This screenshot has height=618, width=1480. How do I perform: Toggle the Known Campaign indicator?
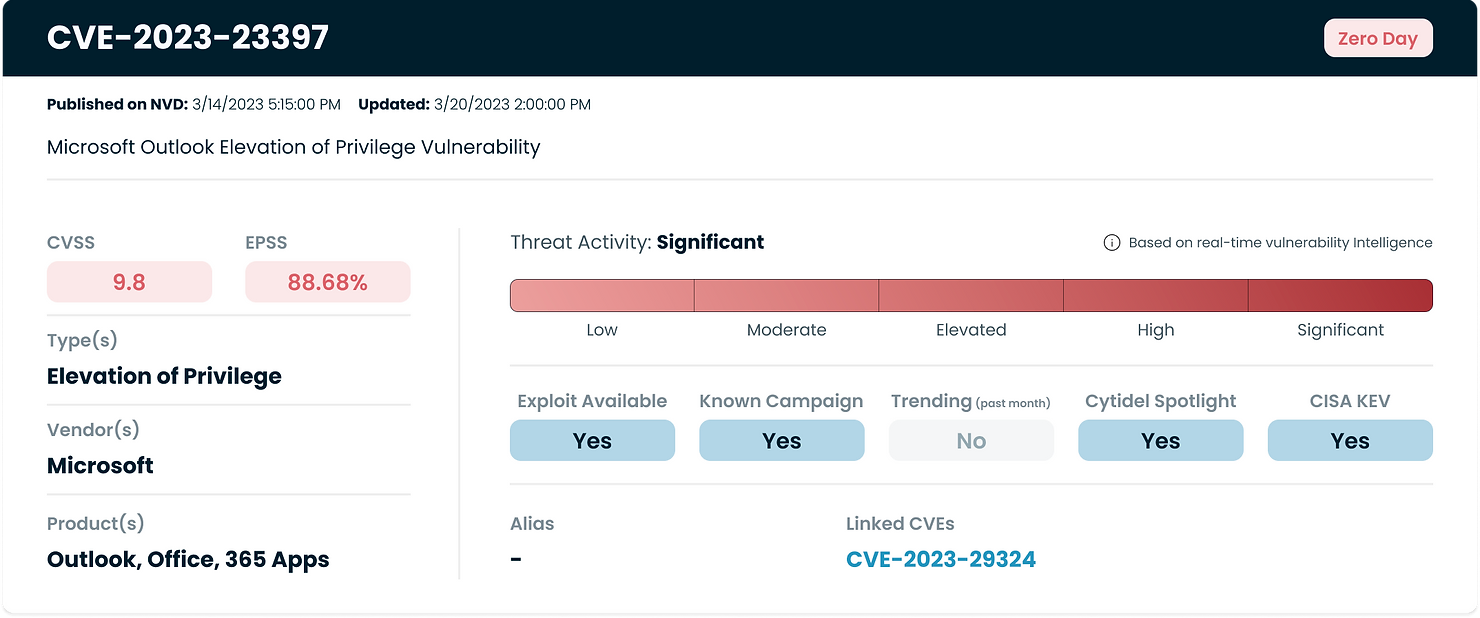click(781, 440)
